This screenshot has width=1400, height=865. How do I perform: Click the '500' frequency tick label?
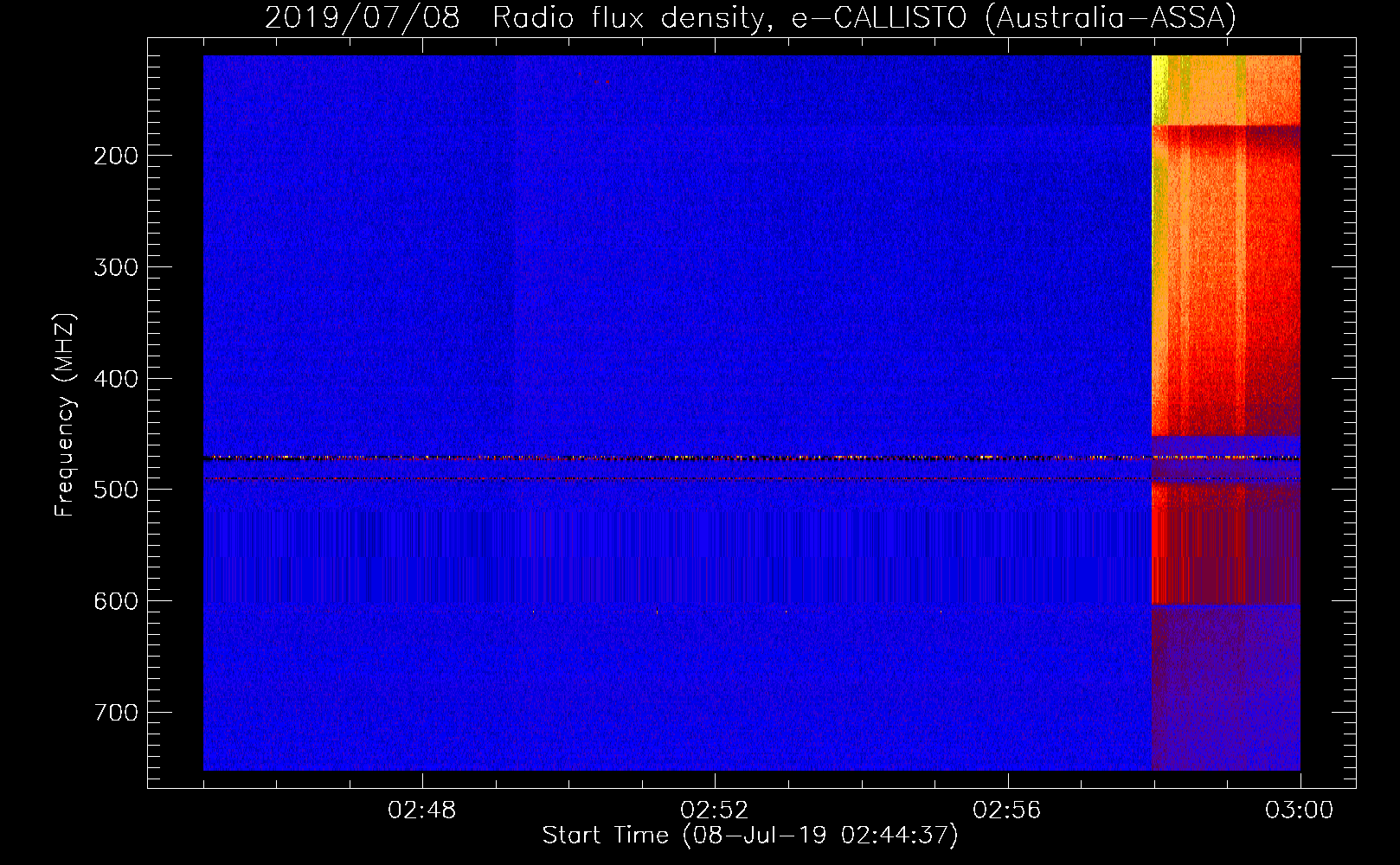116,490
